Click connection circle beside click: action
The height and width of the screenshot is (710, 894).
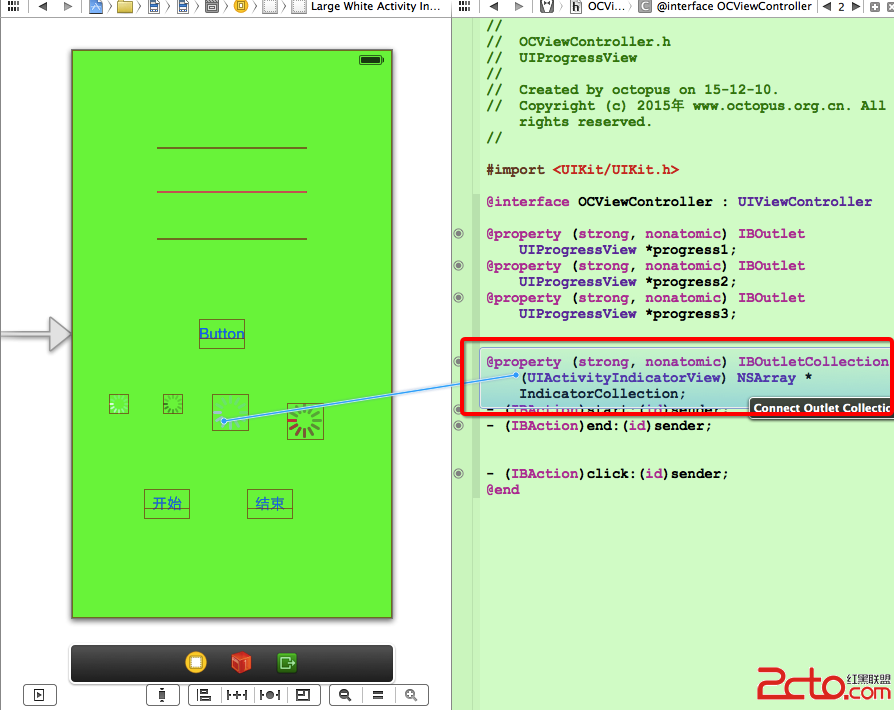(459, 474)
